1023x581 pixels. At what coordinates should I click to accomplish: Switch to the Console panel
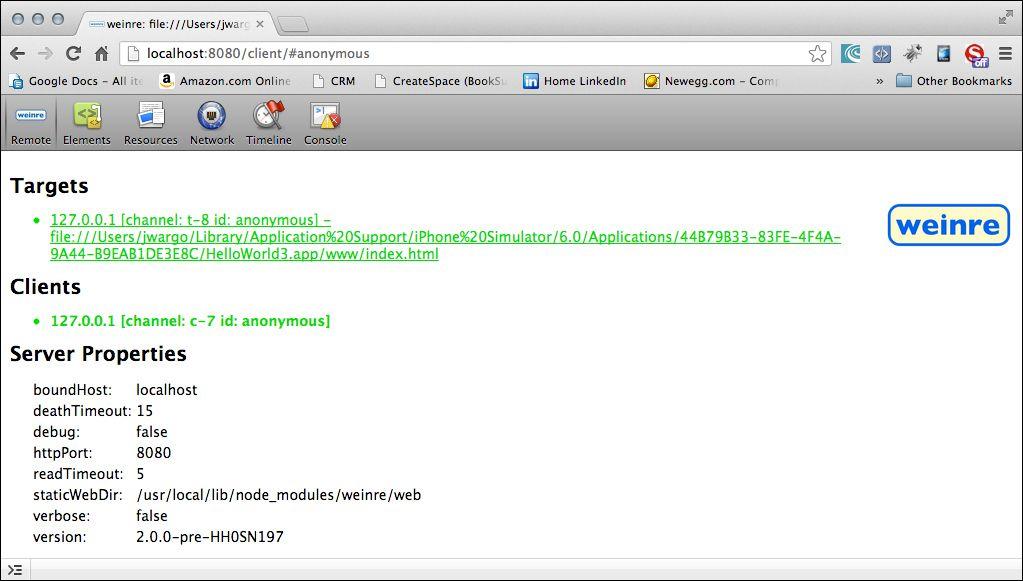[x=324, y=122]
